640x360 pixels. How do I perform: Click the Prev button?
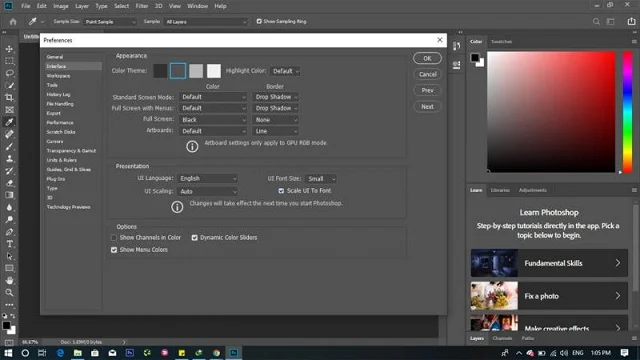tap(427, 90)
